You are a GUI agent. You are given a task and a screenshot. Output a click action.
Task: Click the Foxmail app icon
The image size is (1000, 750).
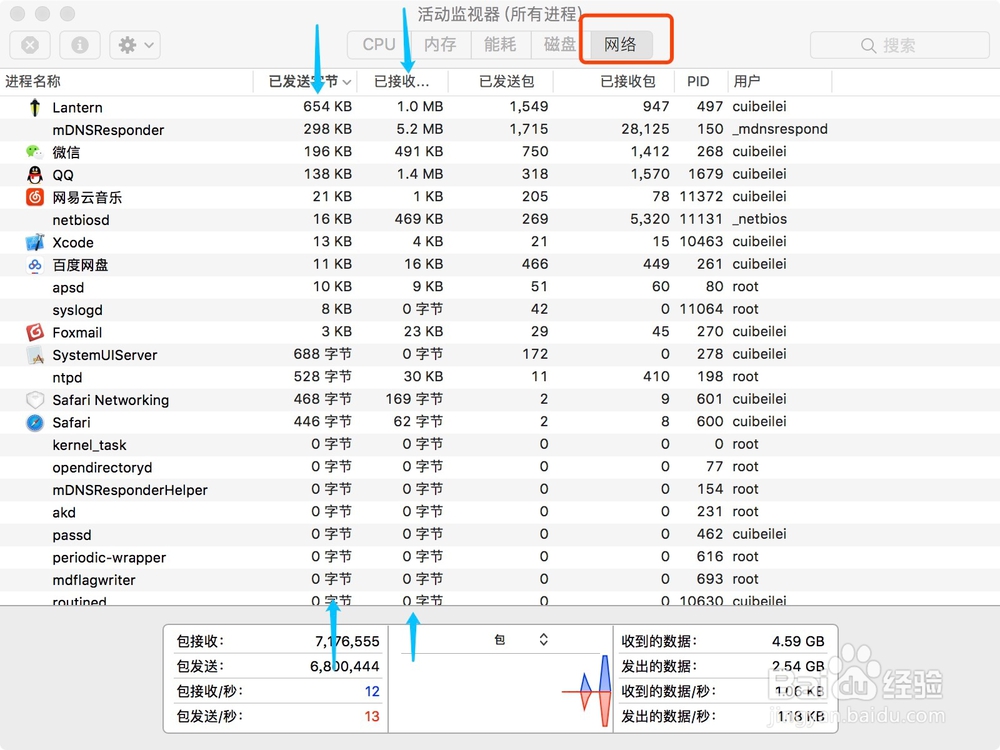tap(34, 332)
